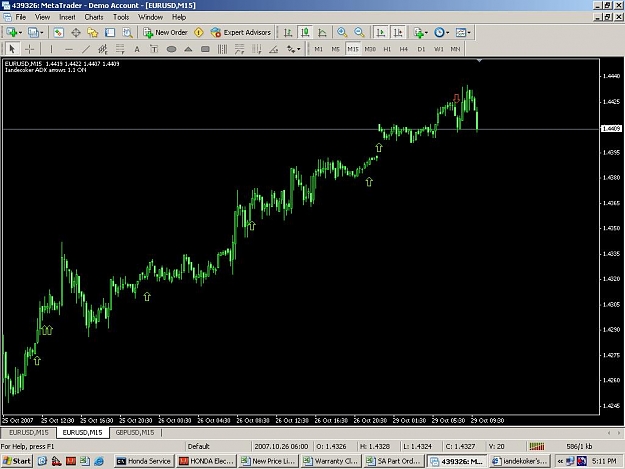Select the Fibonacci Time Zones tool
This screenshot has height=469, width=625.
pos(257,49)
